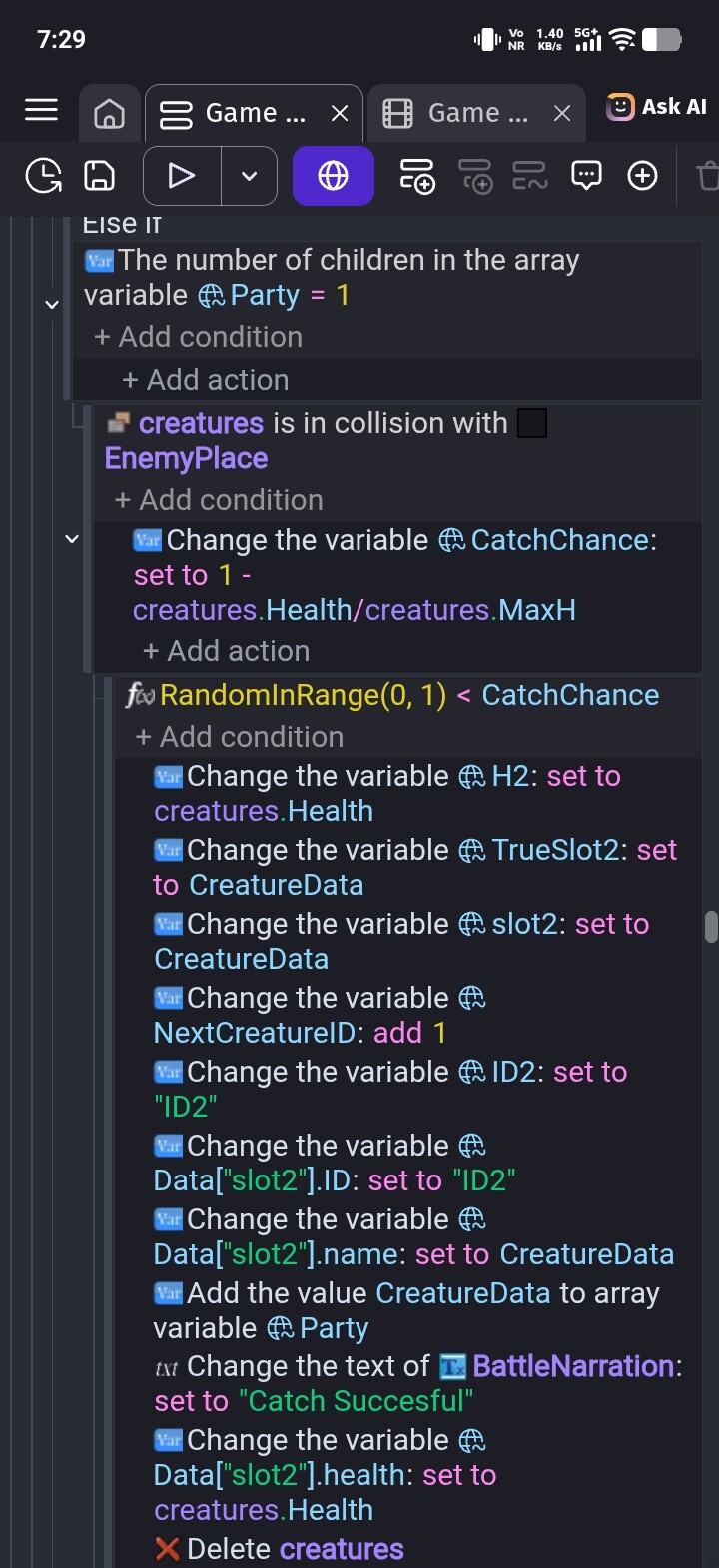This screenshot has width=719, height=1568.
Task: Click the vertical scrollbar handle
Action: pyautogui.click(x=711, y=927)
